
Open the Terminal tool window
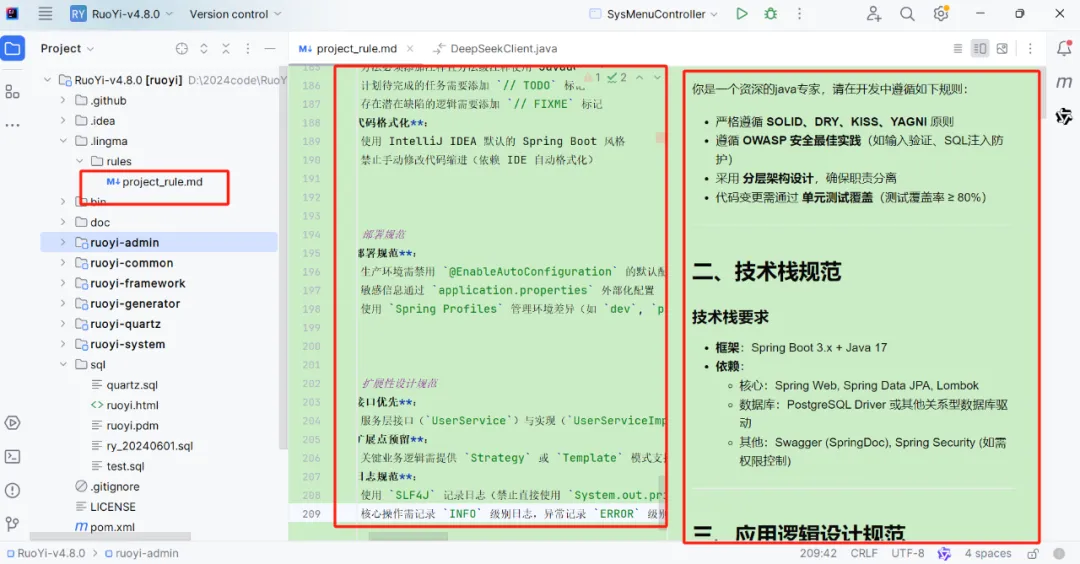tap(12, 457)
